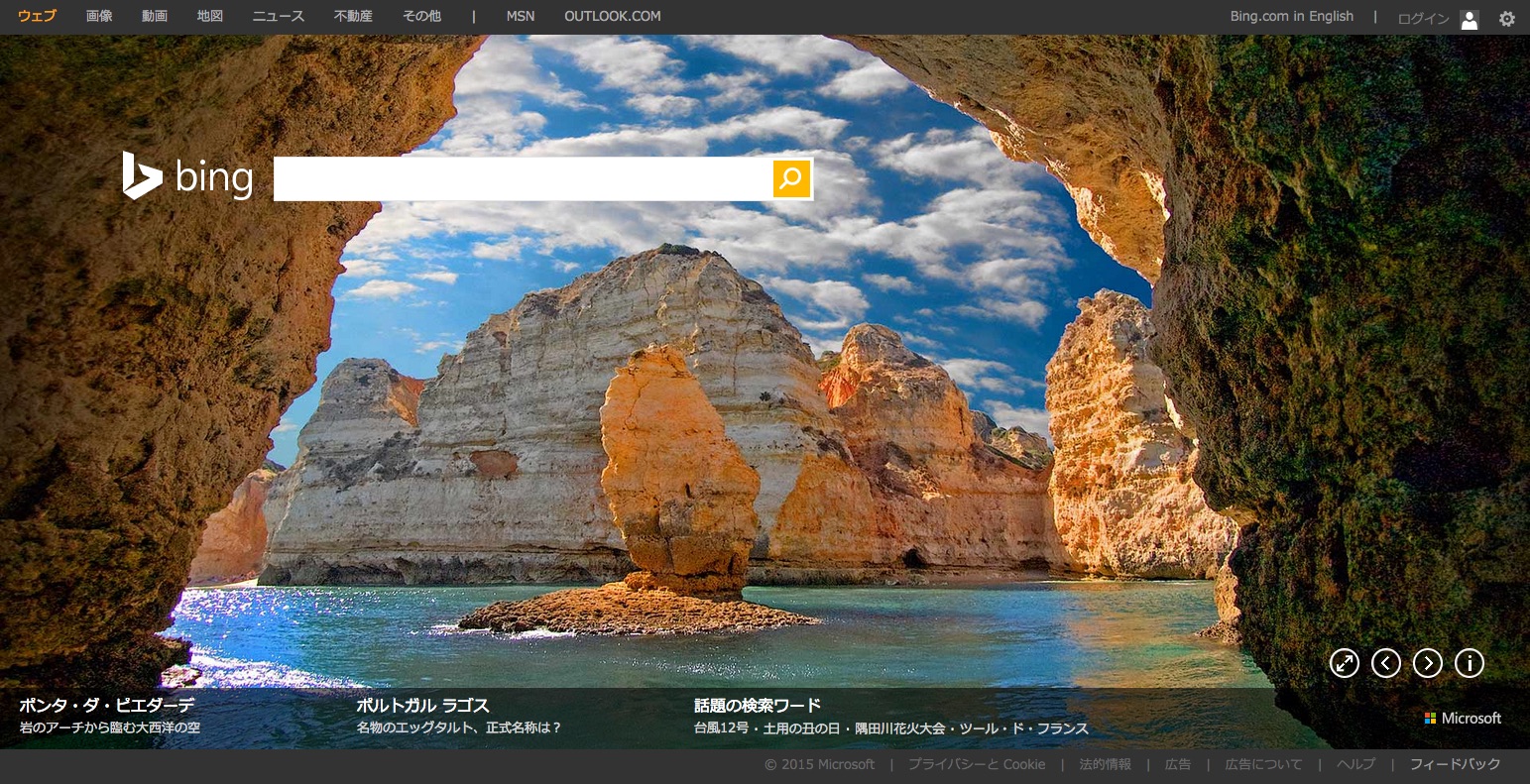This screenshot has width=1530, height=784.
Task: Select the 動画 tab
Action: click(x=155, y=16)
